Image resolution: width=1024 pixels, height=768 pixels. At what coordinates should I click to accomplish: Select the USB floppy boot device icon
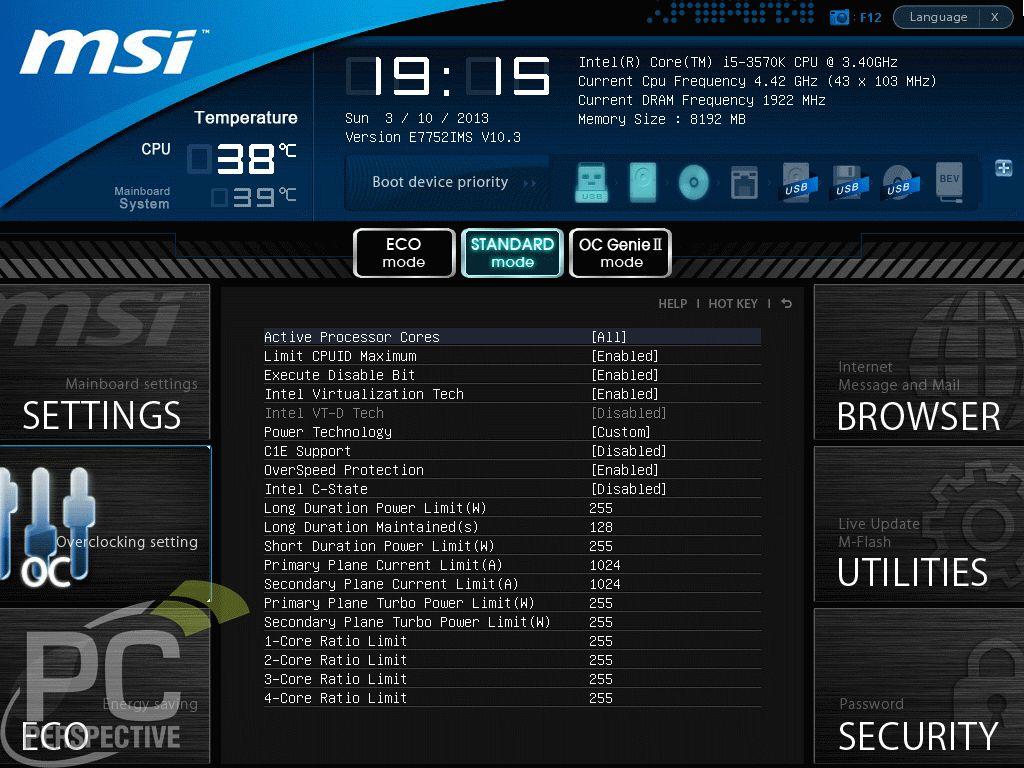click(847, 182)
